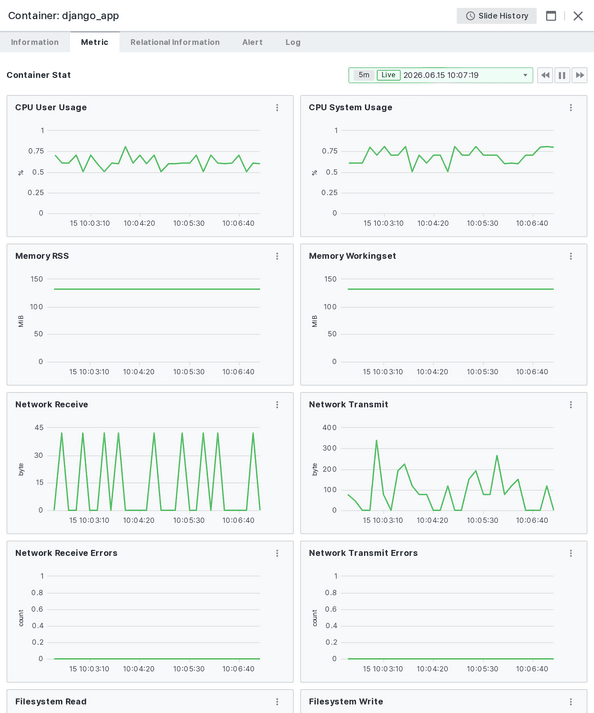
Task: Open Network Receive Errors kebab menu
Action: (x=277, y=553)
